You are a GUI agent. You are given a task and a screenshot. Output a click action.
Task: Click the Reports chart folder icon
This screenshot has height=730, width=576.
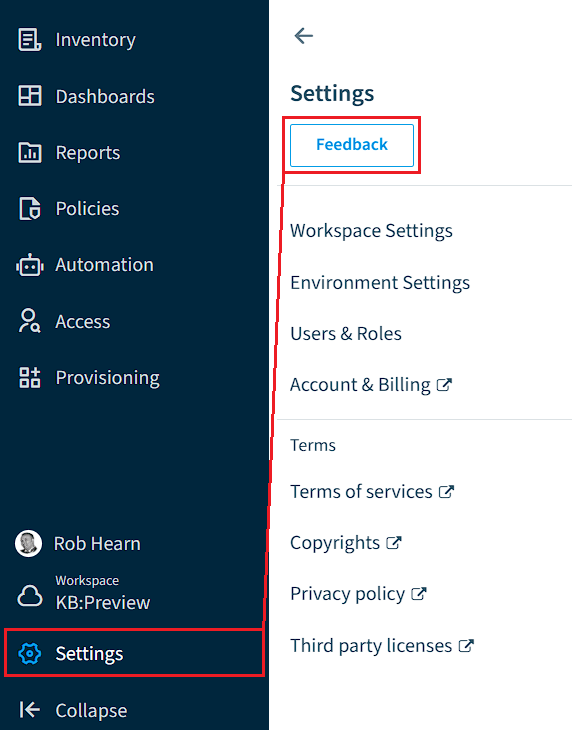(30, 152)
